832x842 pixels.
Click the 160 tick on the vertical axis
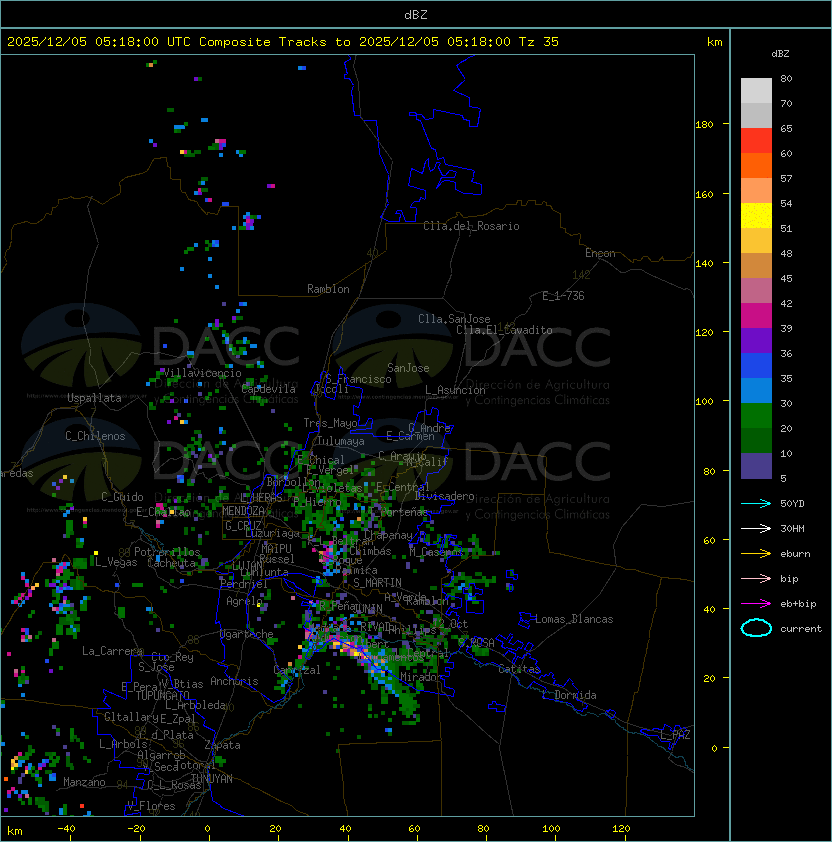pos(704,194)
